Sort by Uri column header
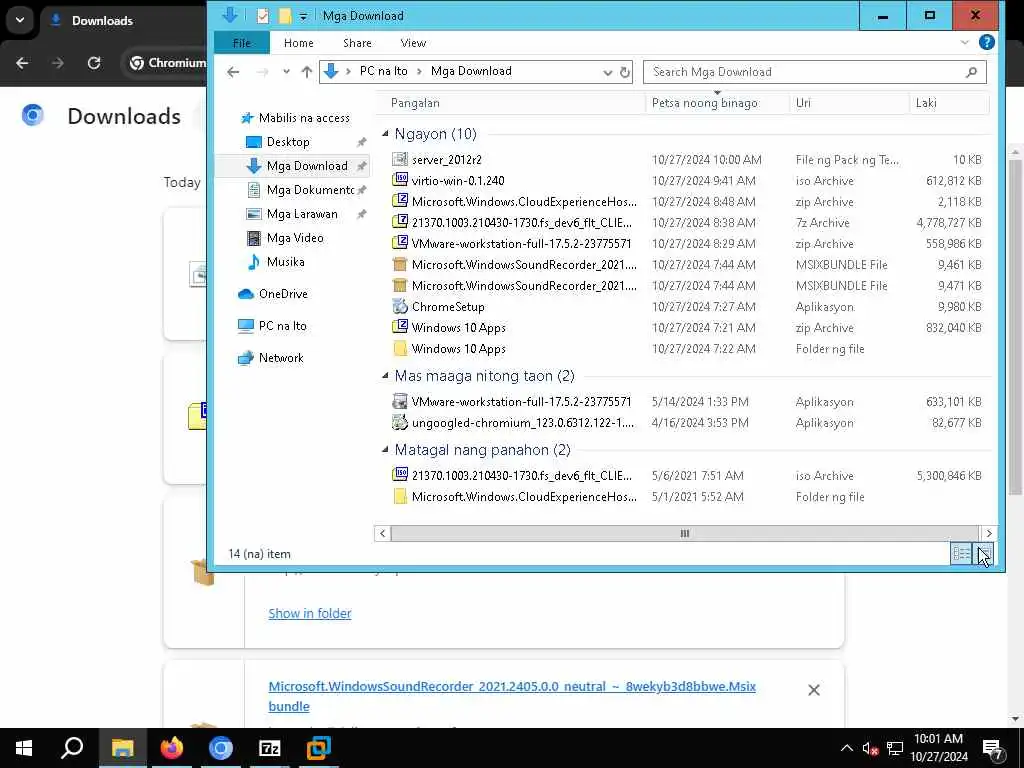The image size is (1024, 768). coord(849,103)
